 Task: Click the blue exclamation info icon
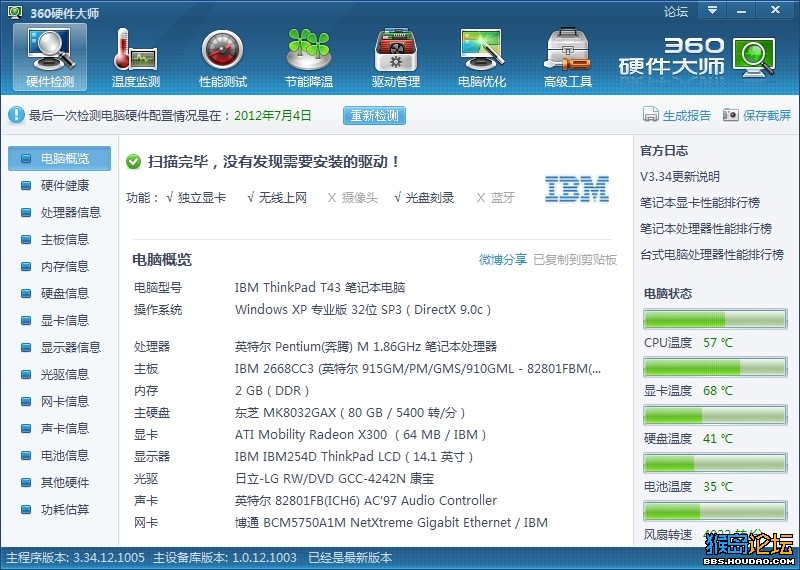click(16, 115)
